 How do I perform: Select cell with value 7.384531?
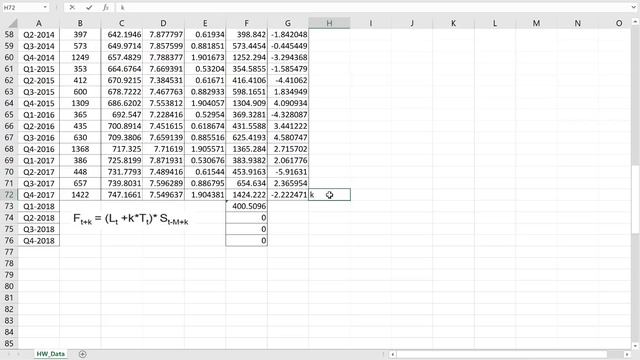[x=163, y=80]
